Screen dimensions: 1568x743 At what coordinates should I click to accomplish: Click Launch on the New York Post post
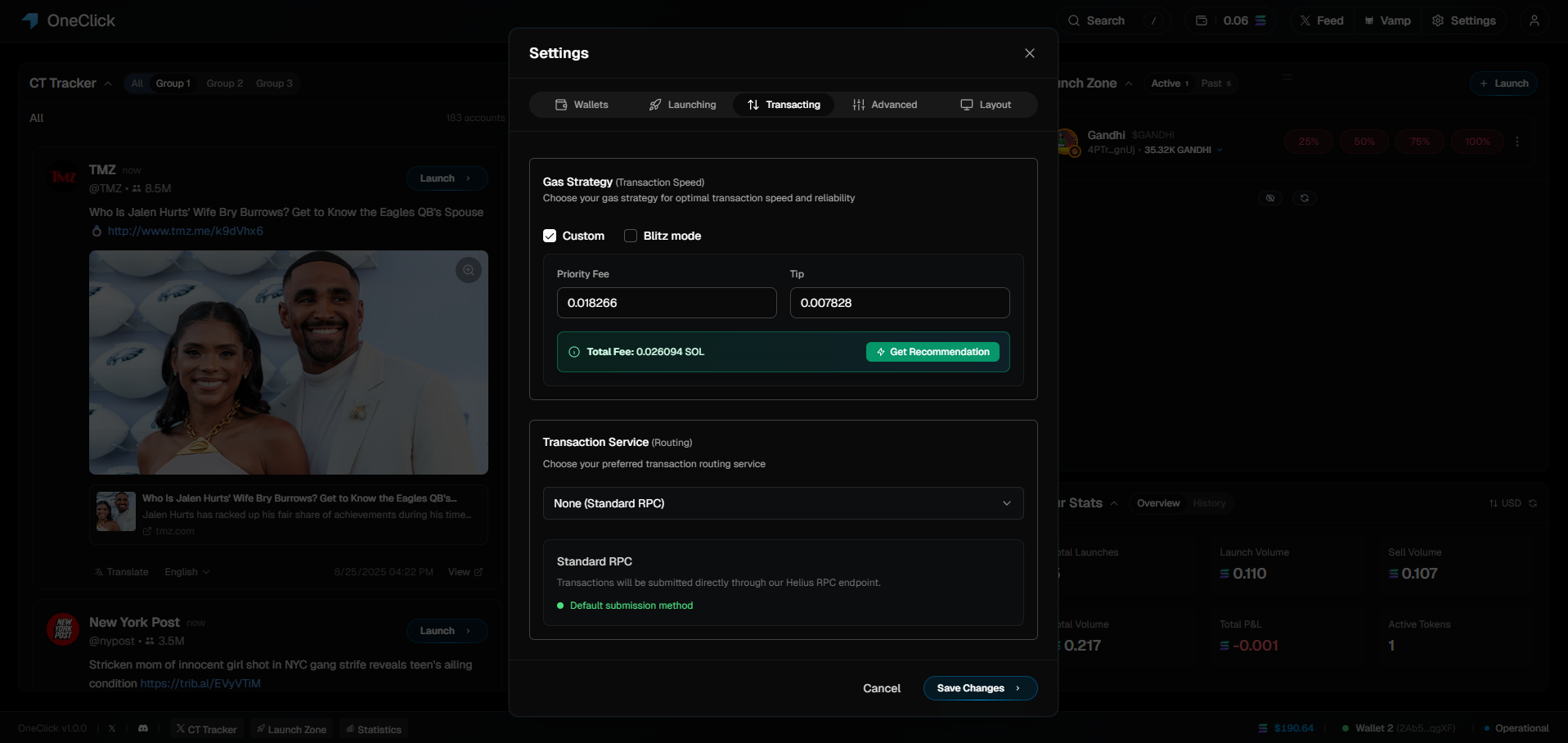point(447,631)
